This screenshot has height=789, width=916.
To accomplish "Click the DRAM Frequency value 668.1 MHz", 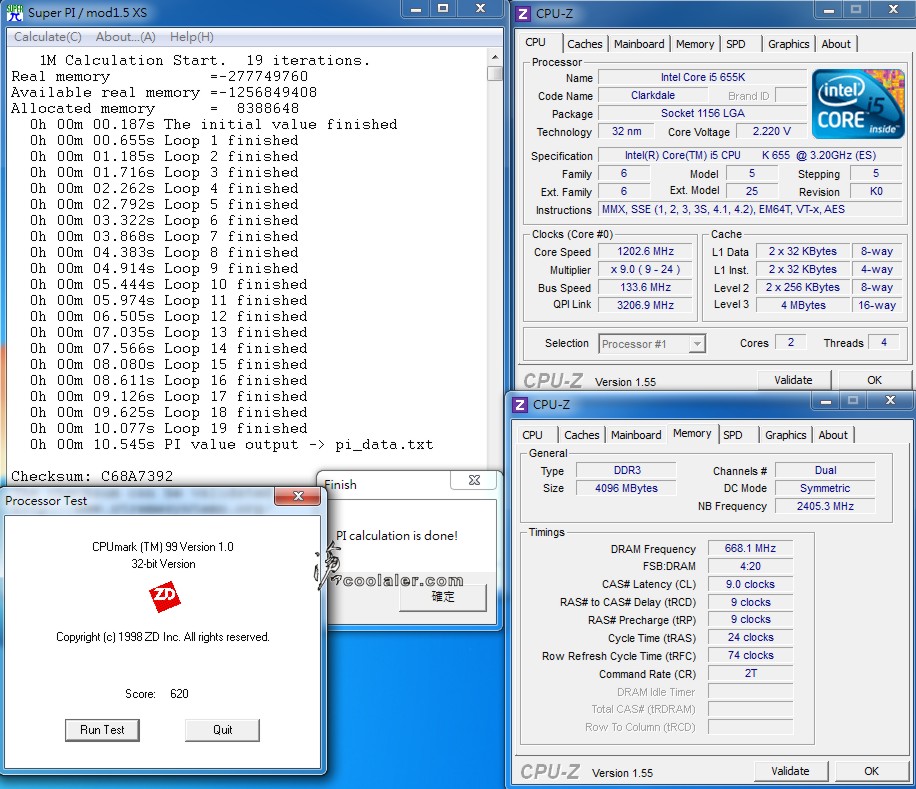I will coord(750,548).
